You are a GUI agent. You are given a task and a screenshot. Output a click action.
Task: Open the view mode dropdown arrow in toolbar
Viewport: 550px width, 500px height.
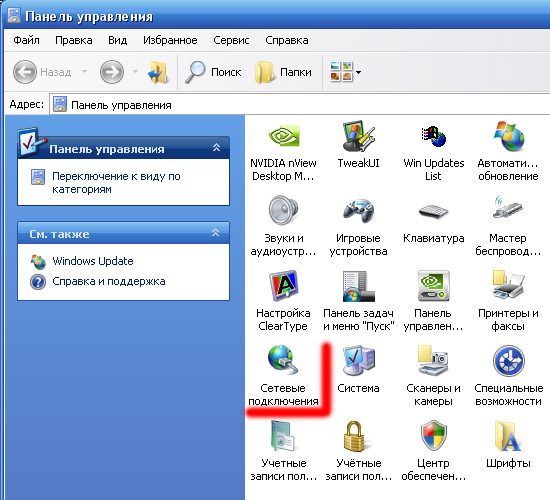tap(358, 72)
